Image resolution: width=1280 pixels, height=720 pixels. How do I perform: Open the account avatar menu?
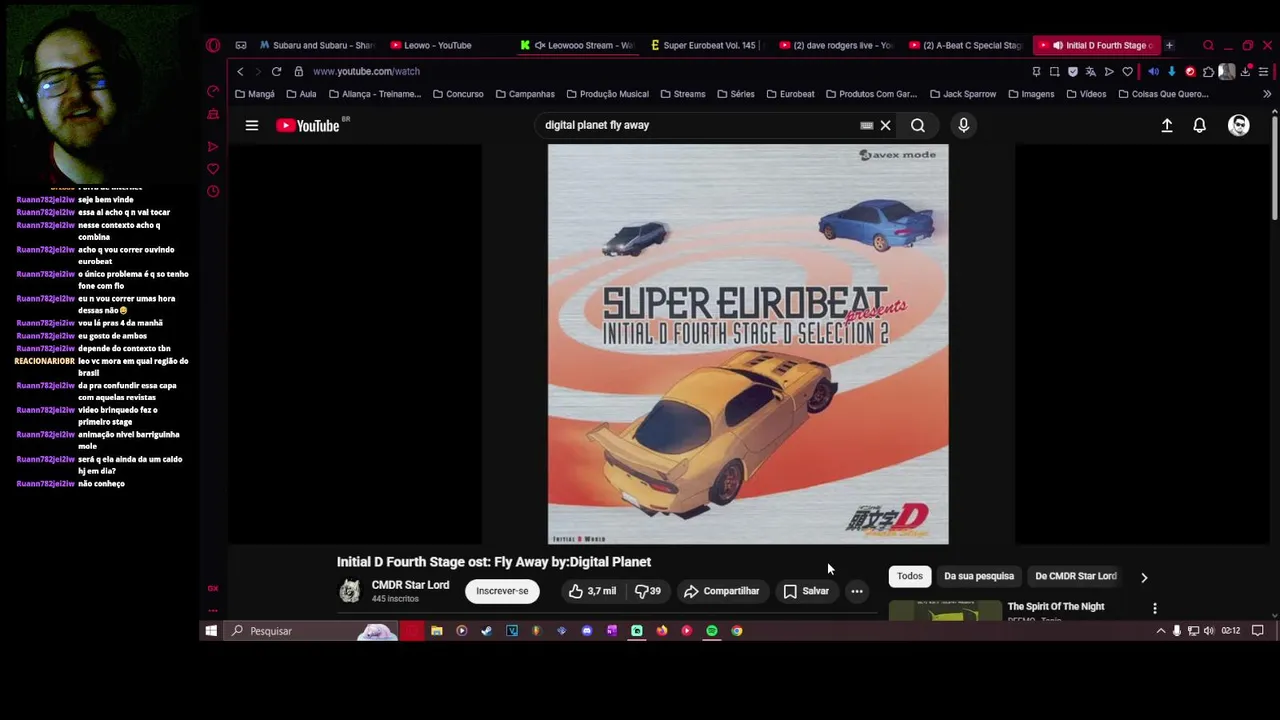coord(1239,125)
